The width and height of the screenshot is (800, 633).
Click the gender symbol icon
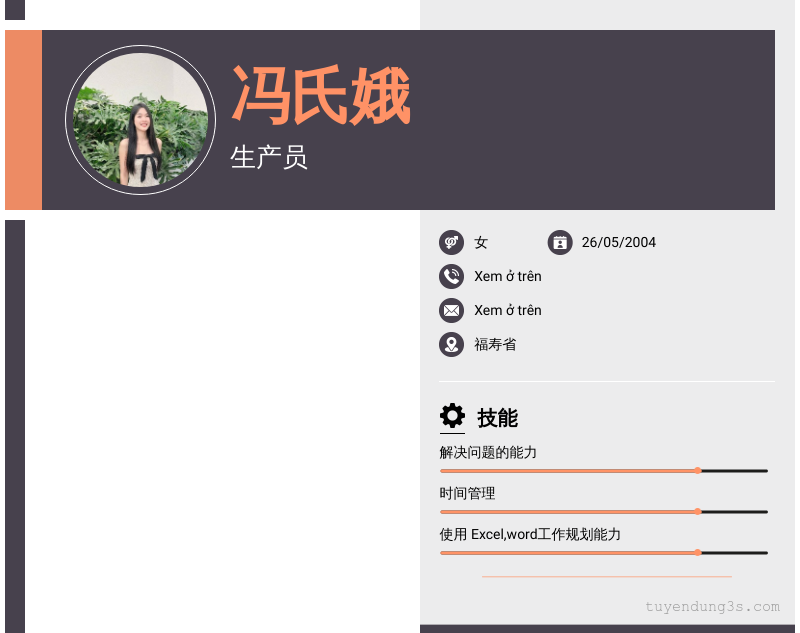point(451,243)
